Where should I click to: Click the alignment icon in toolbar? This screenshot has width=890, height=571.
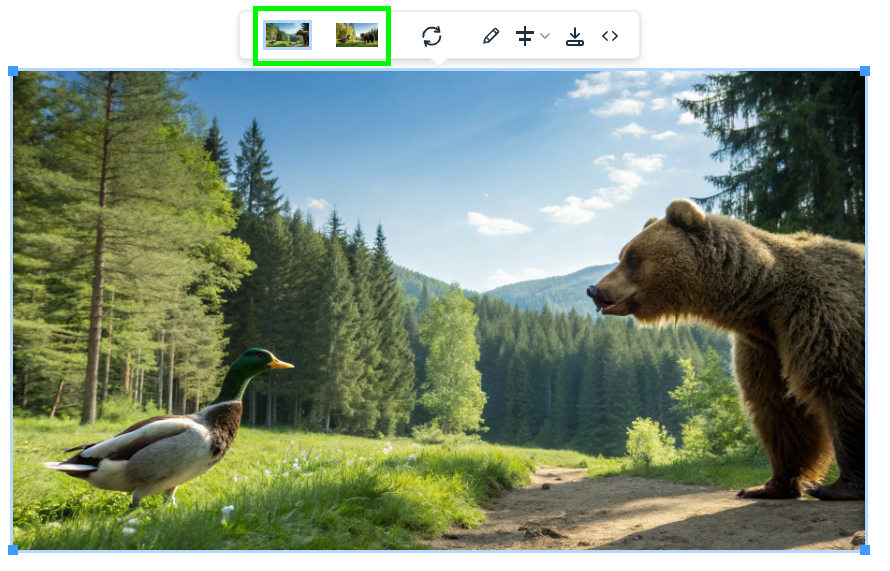[x=525, y=36]
